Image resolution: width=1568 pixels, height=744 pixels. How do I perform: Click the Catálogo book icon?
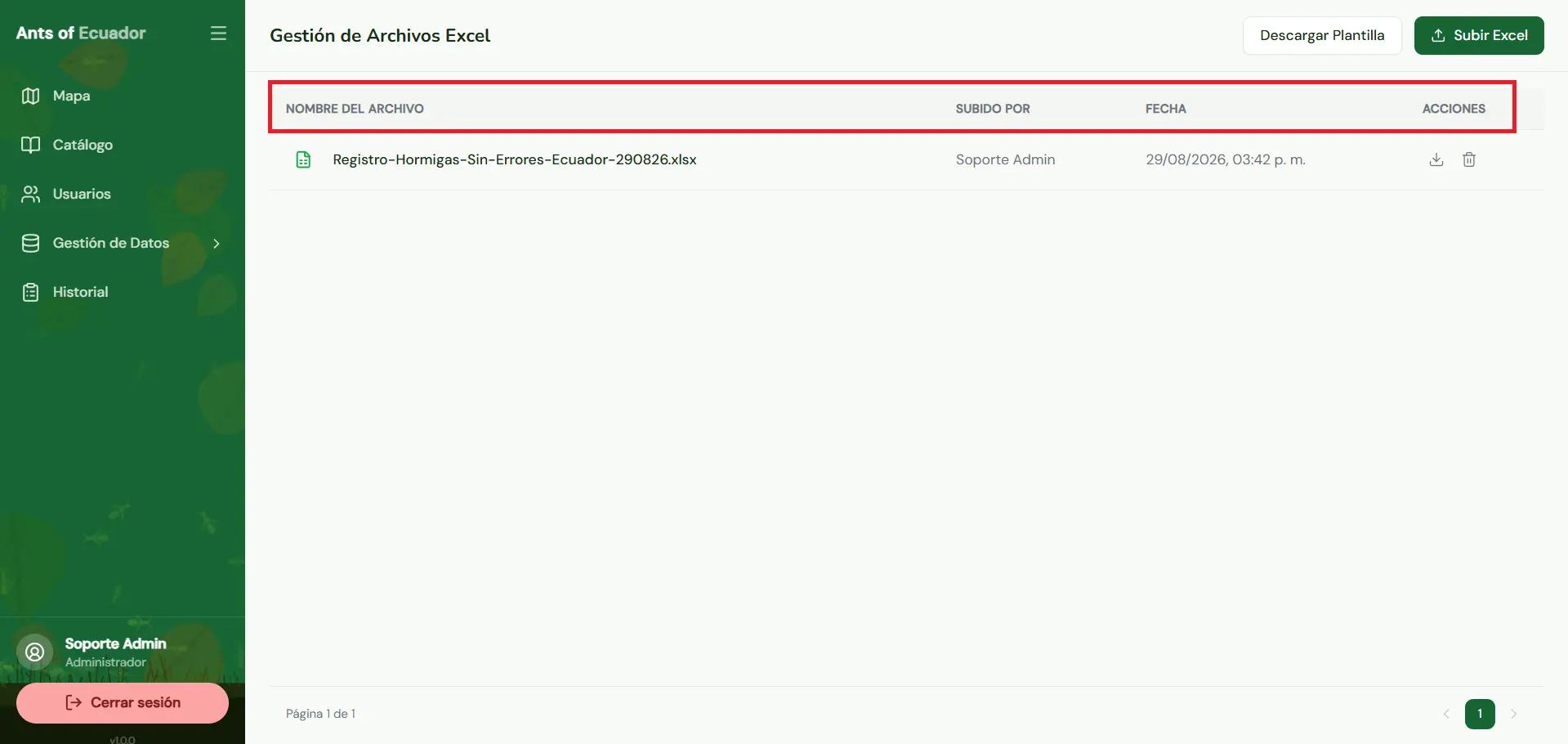[31, 145]
